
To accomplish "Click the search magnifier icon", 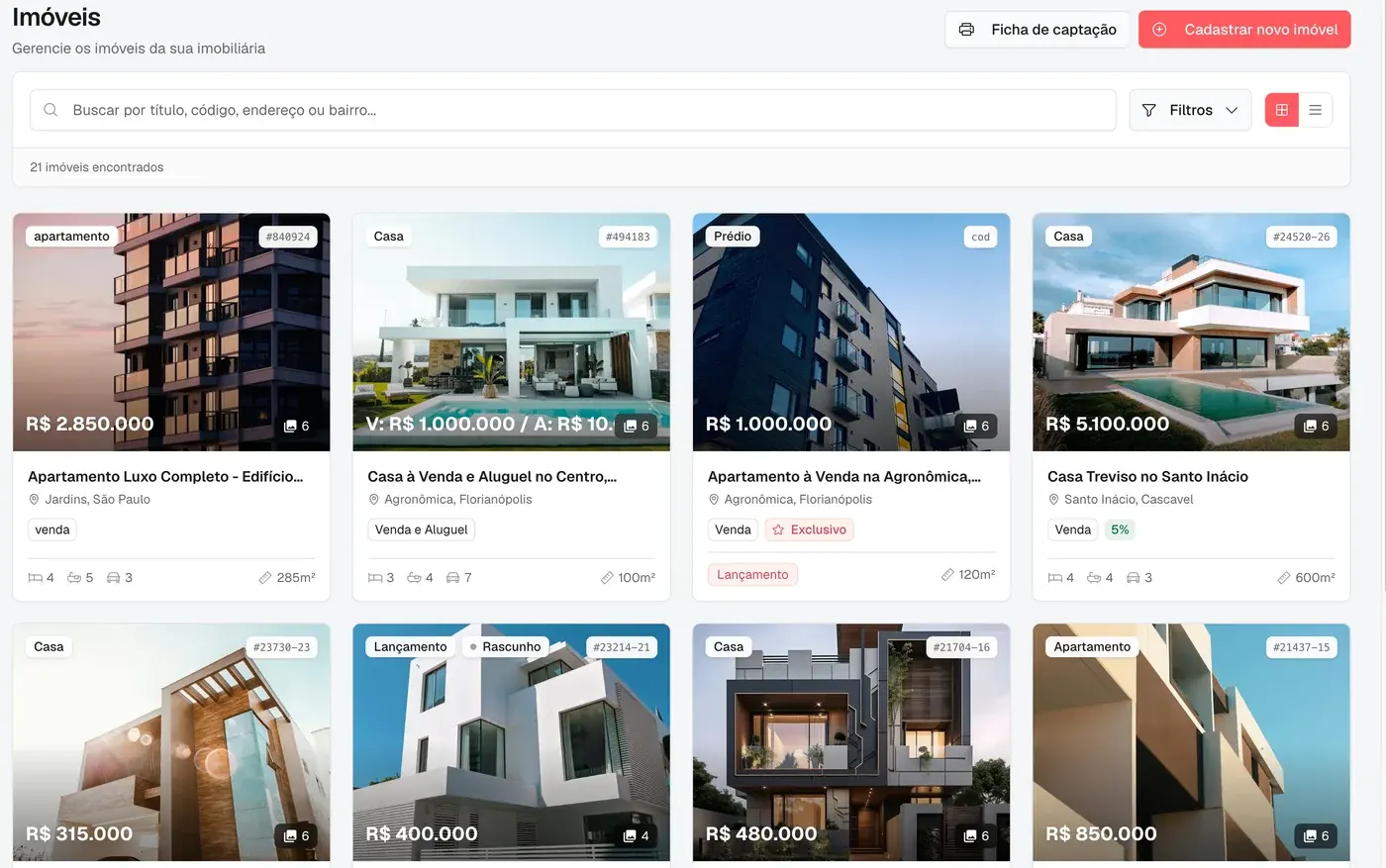I will (50, 110).
